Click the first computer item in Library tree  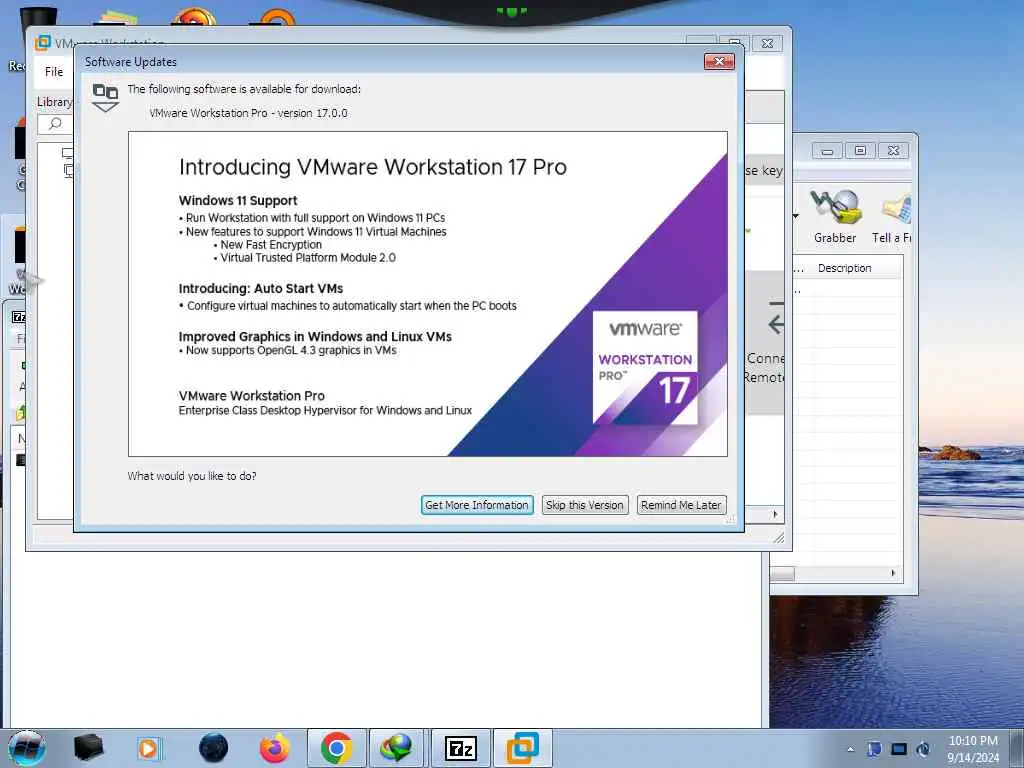[67, 153]
